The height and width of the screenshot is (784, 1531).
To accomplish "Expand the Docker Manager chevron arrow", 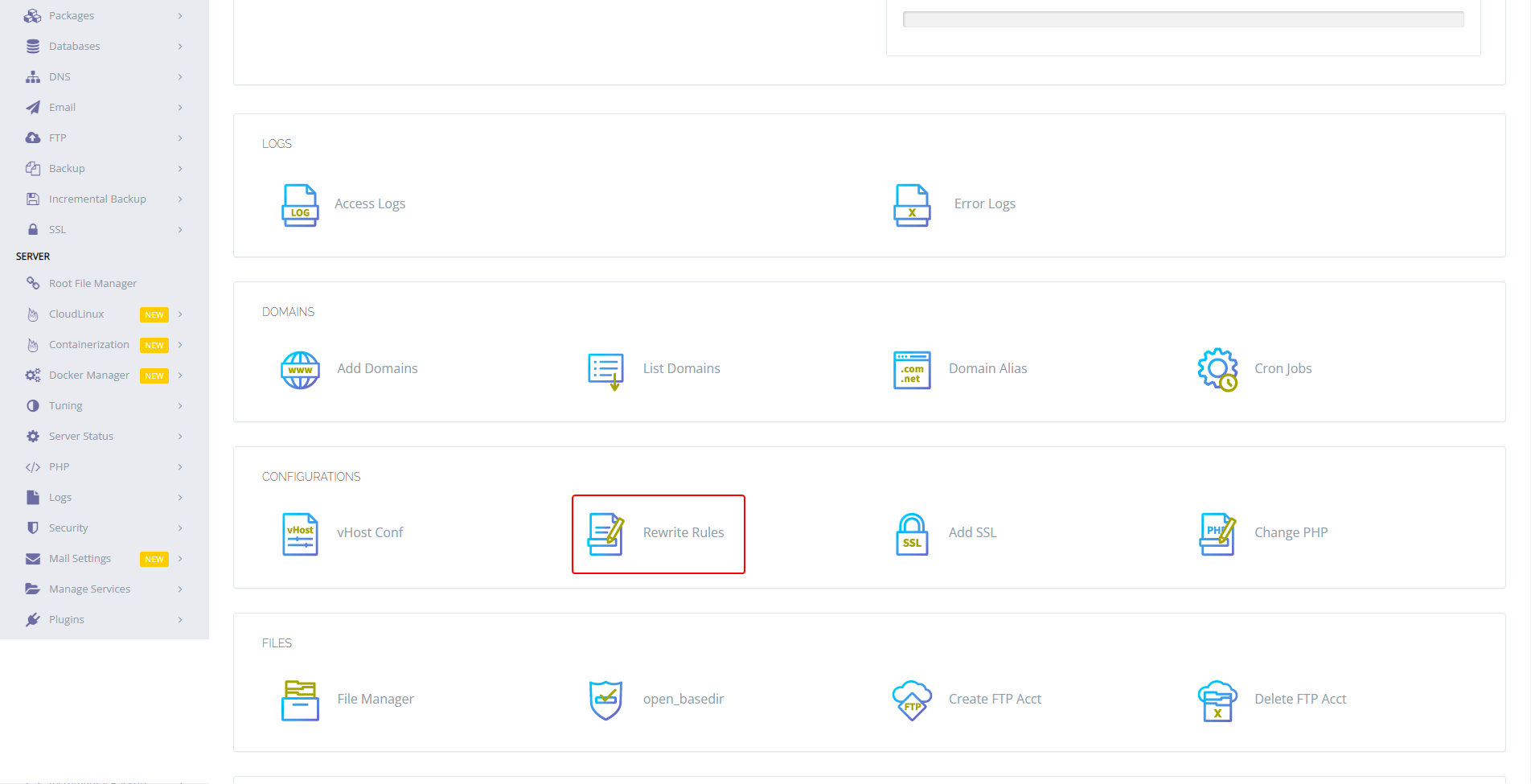I will click(180, 376).
